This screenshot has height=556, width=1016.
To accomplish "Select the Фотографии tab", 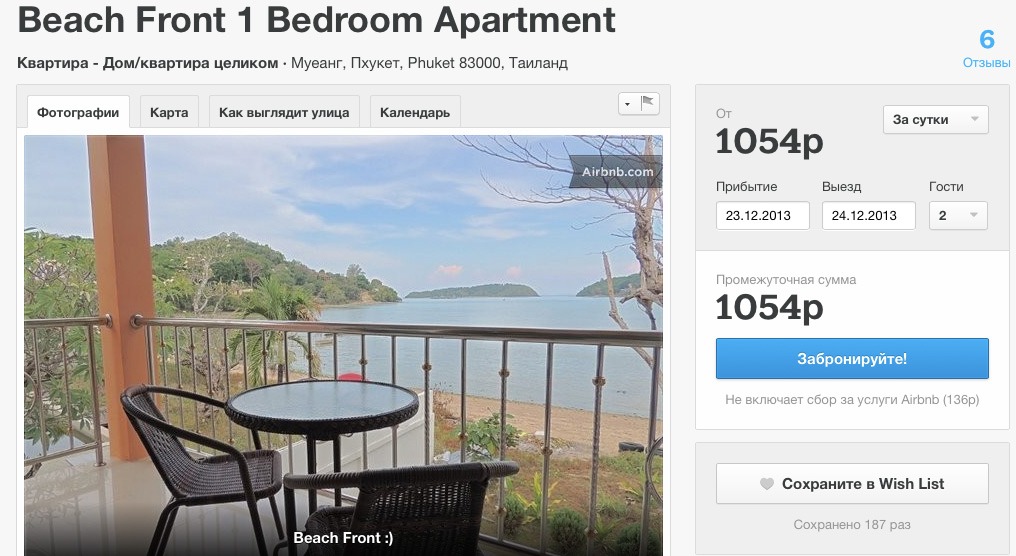I will click(78, 112).
